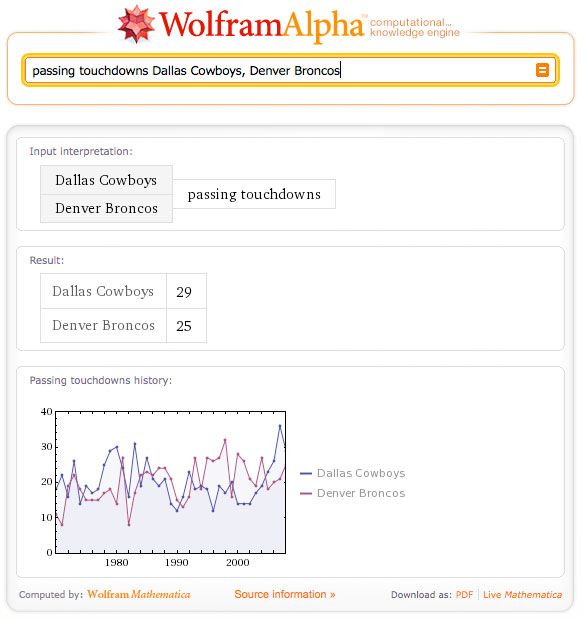Image resolution: width=583 pixels, height=619 pixels.
Task: Click the passing touchdowns history chart
Action: (171, 482)
